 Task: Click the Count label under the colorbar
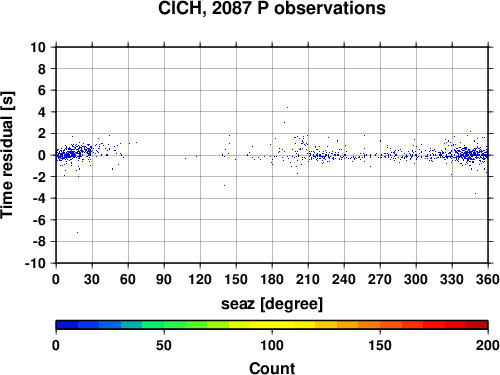(x=272, y=368)
